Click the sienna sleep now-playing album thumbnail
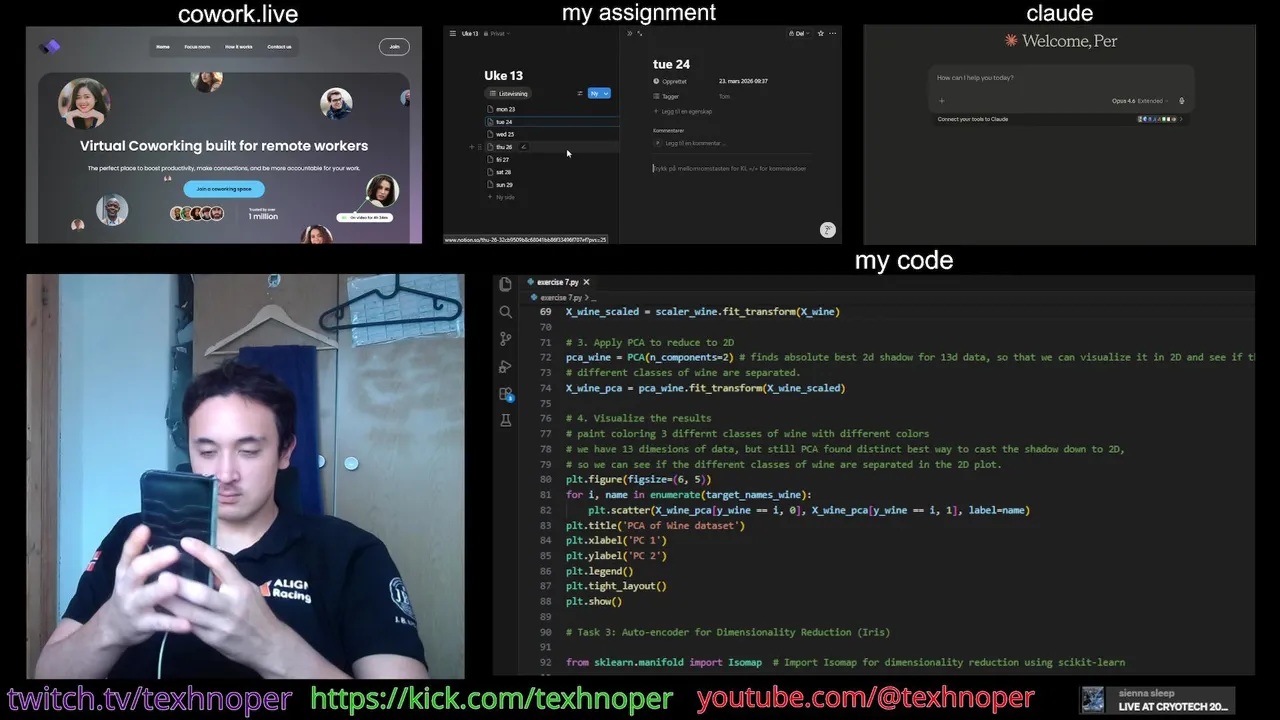This screenshot has width=1280, height=720. click(1092, 700)
